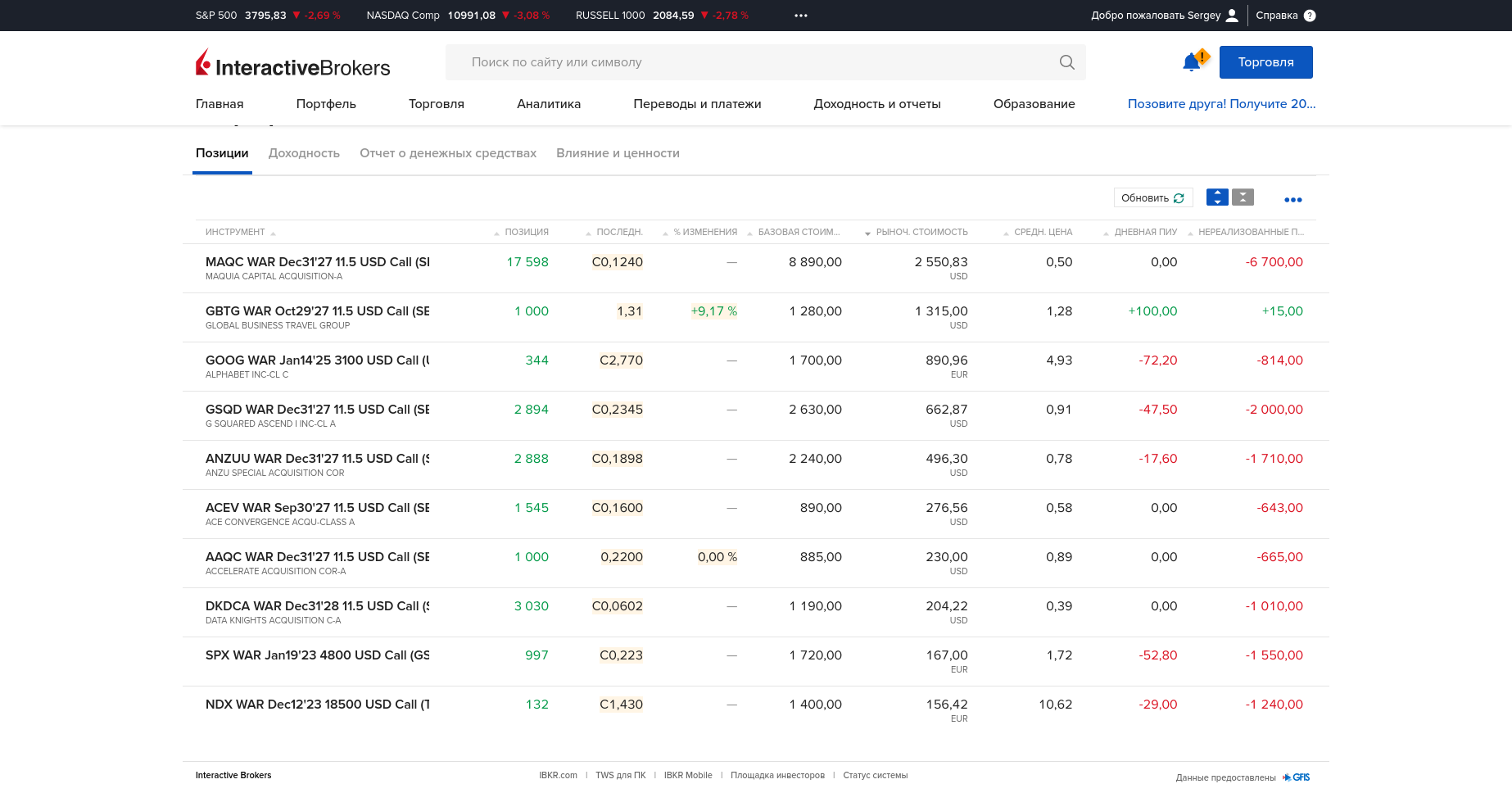
Task: Open the ANZUU WAR Dec31'27 position
Action: click(x=318, y=459)
